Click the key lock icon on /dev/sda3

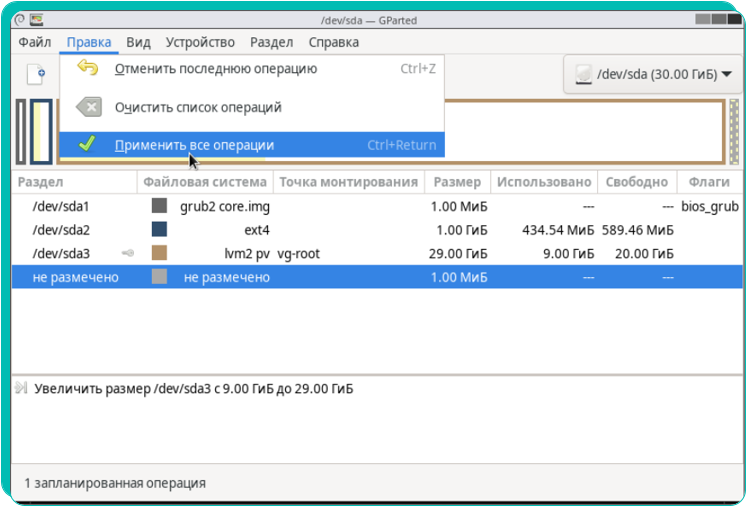[128, 253]
